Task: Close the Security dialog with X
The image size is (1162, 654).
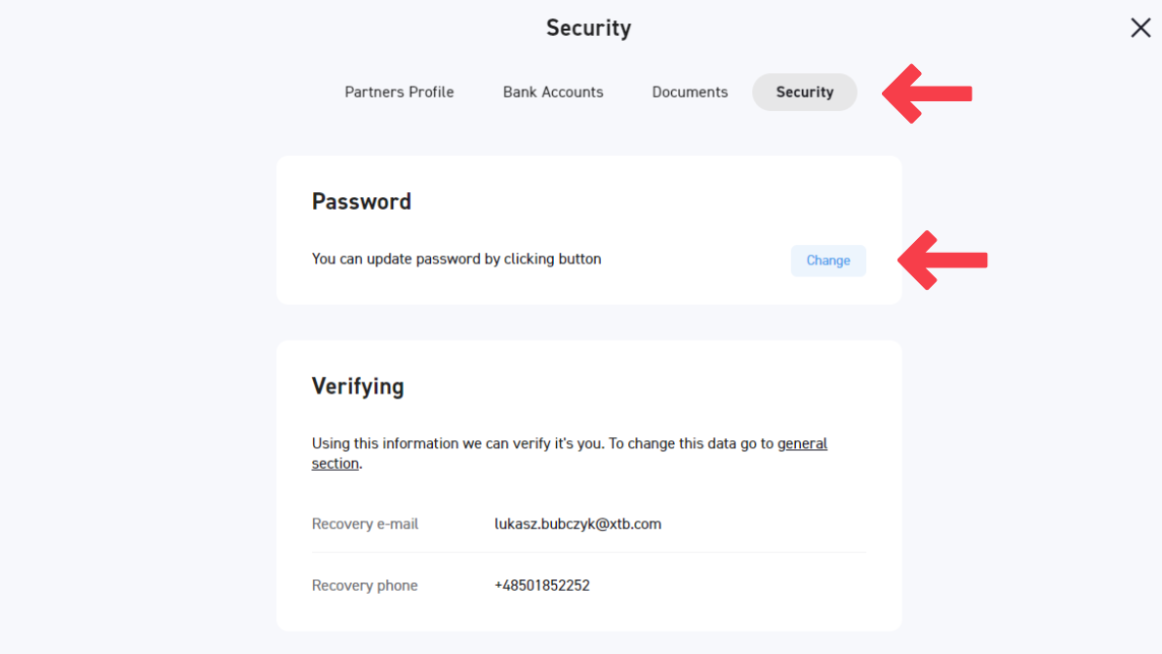Action: pos(1140,28)
